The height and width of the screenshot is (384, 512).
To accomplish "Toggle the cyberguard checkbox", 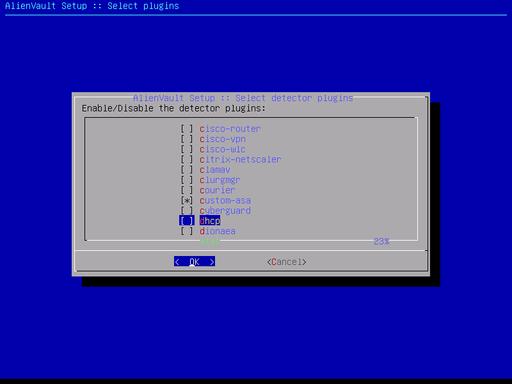I will pyautogui.click(x=187, y=211).
